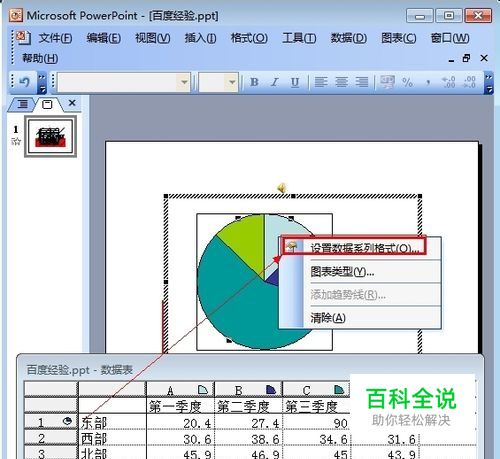
Task: Restore the document window
Action: pyautogui.click(x=466, y=58)
